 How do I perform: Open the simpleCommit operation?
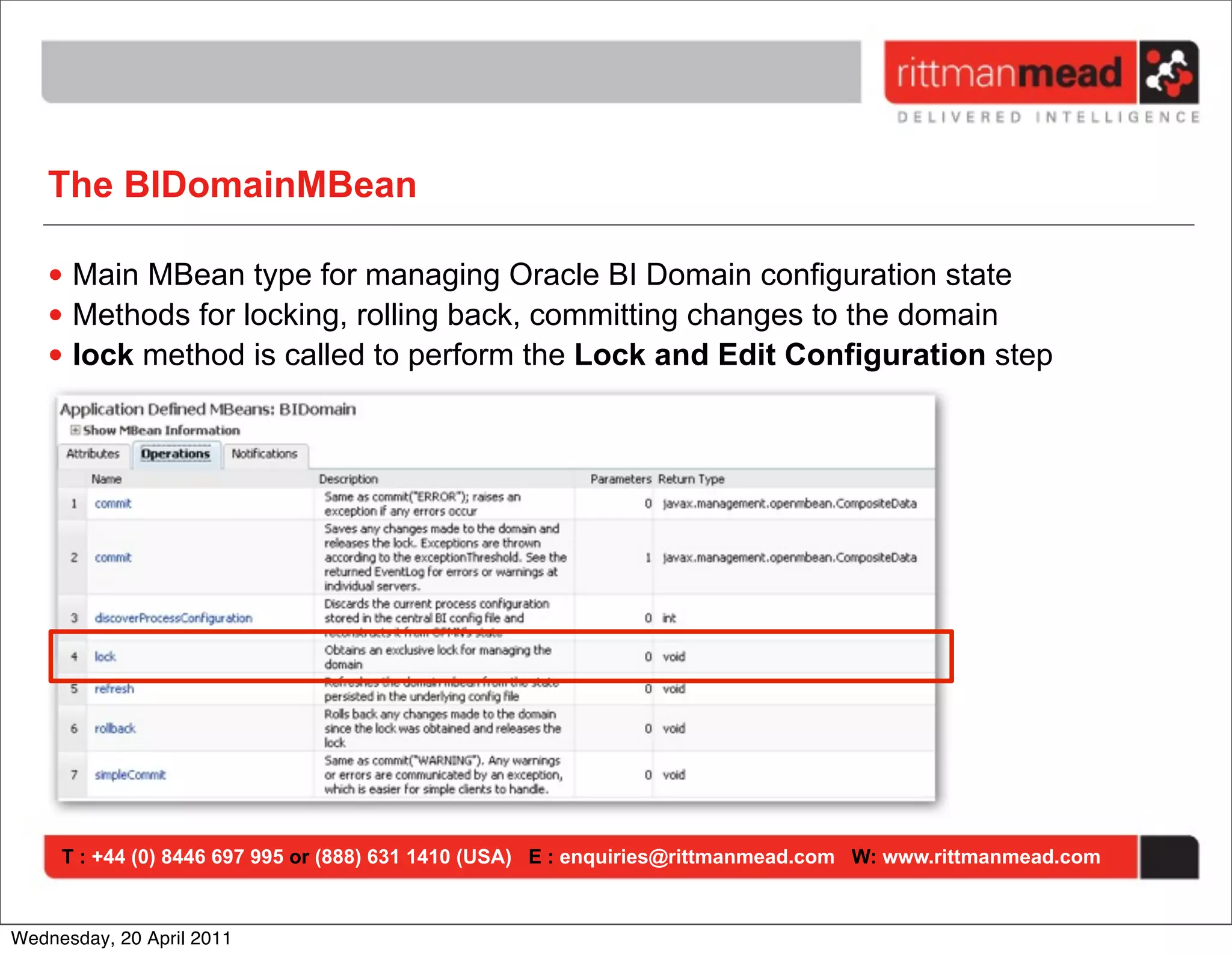point(130,774)
